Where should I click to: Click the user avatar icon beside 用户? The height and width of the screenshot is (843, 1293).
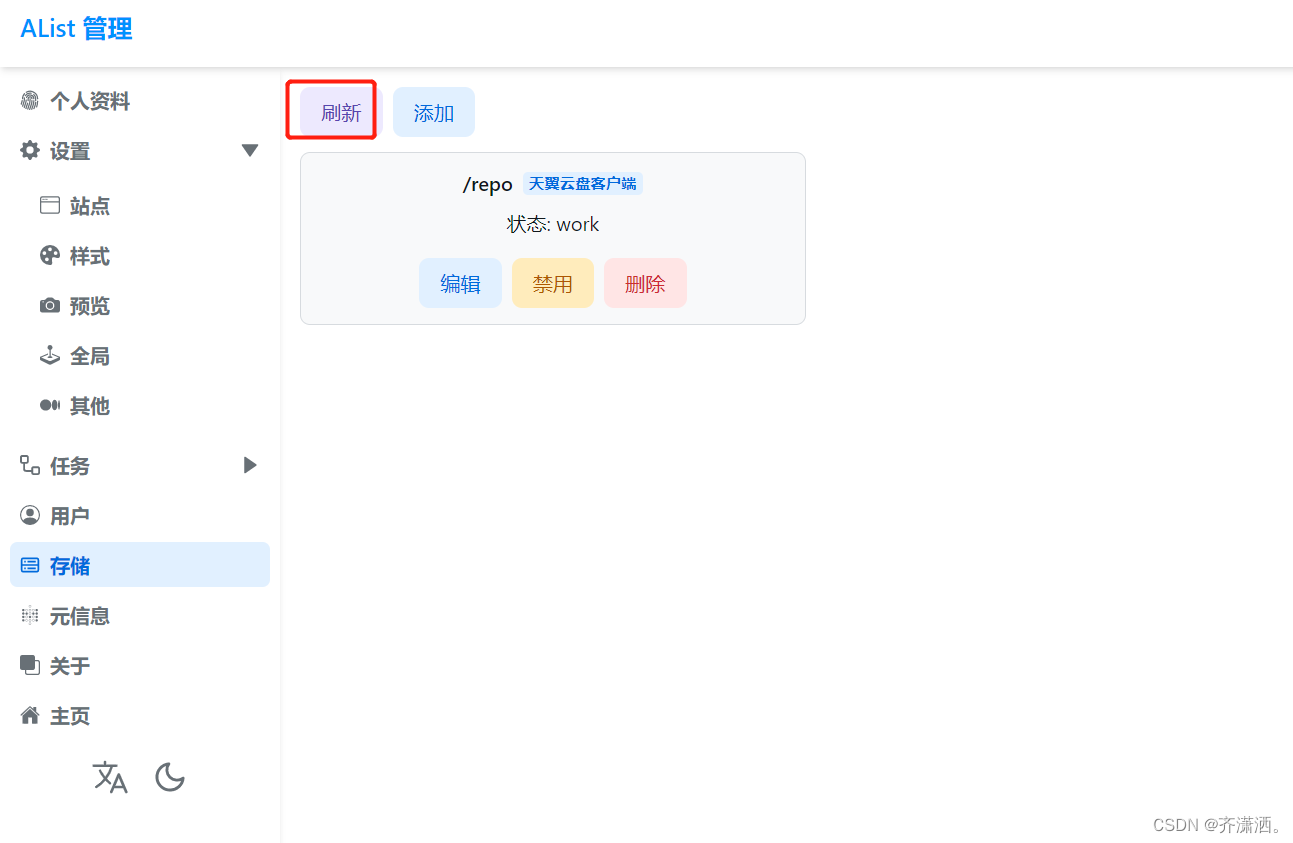[x=30, y=516]
